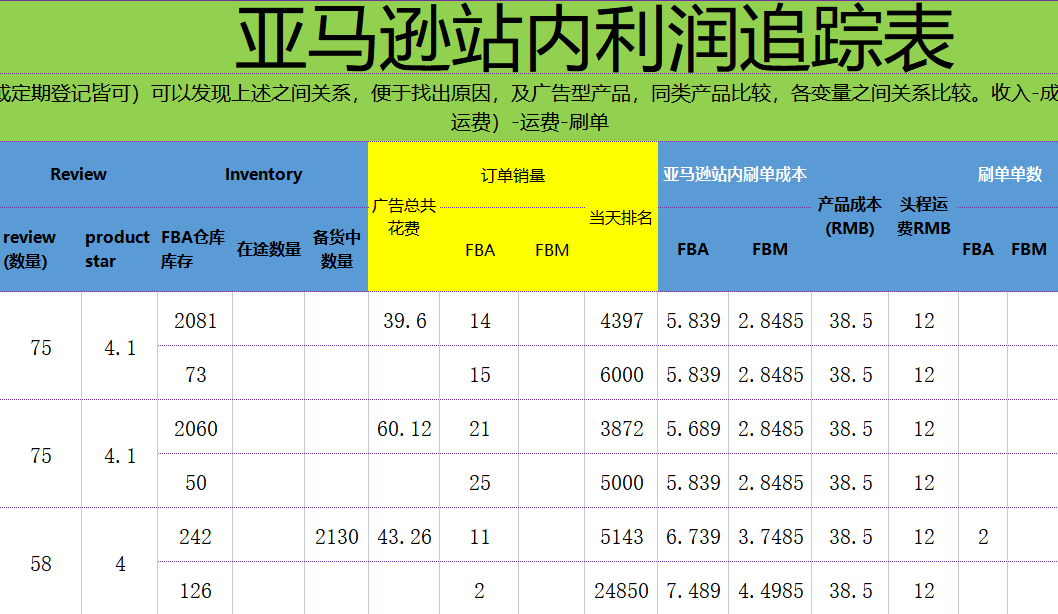Viewport: 1058px width, 614px height.
Task: Select ad spend cell 43.26
Action: pos(404,536)
